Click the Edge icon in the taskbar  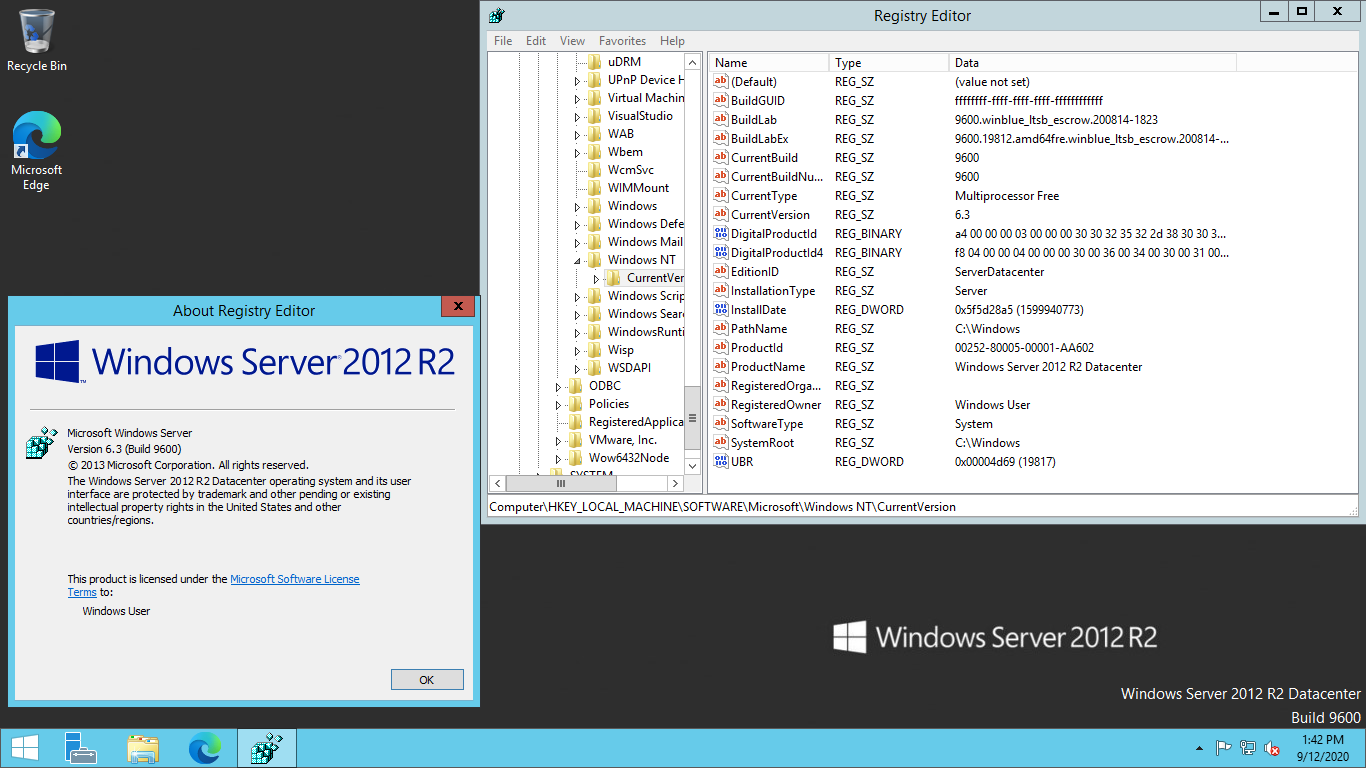(205, 748)
